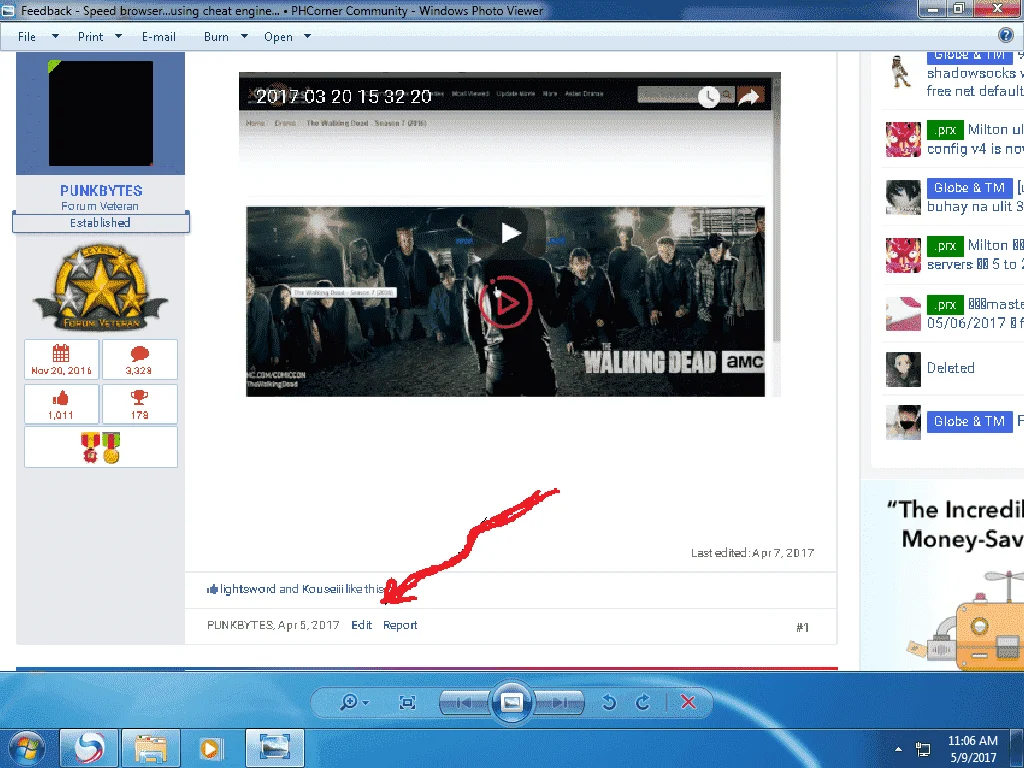
Task: Click the .prx tag beside config v4
Action: (945, 130)
